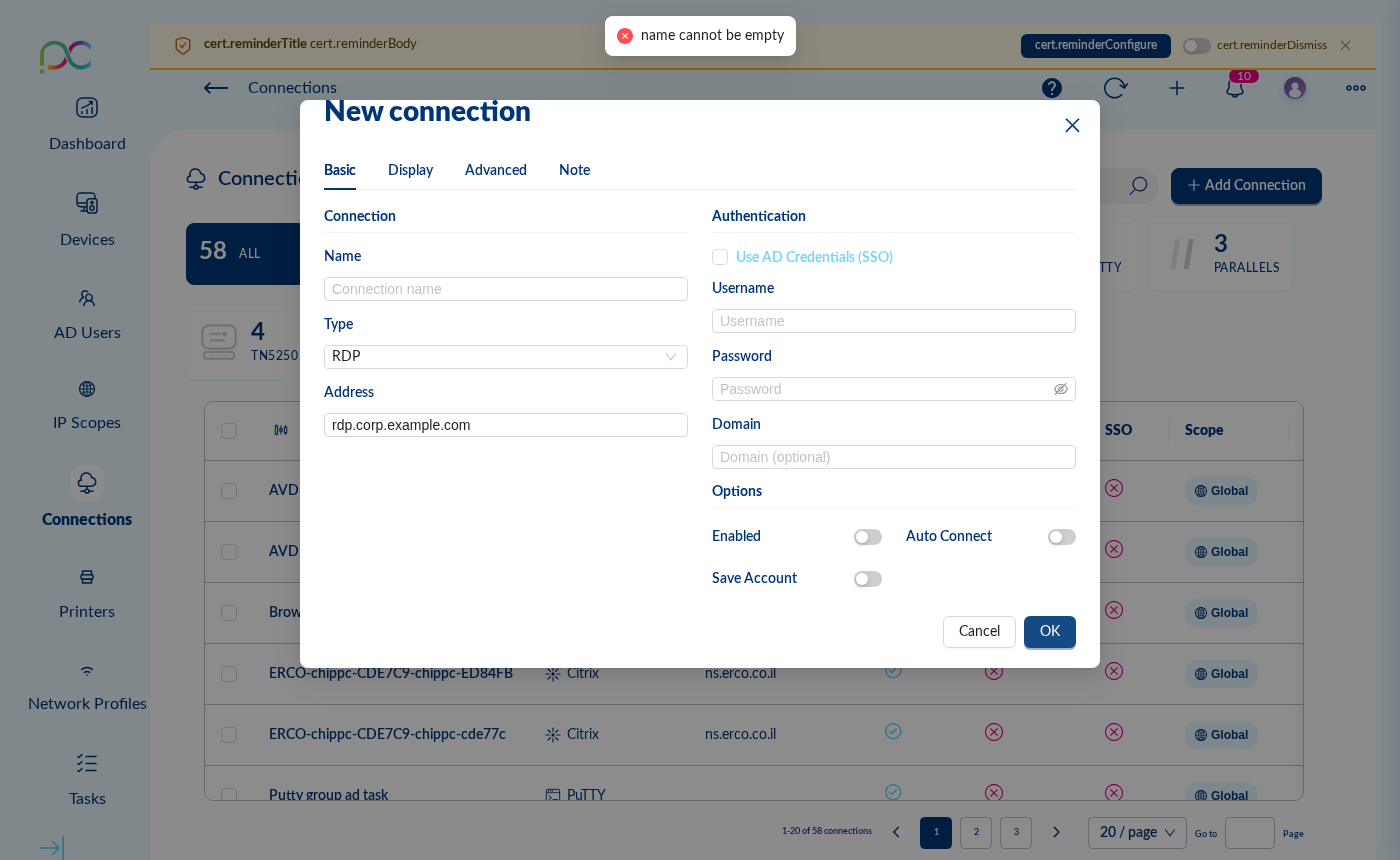1400x860 pixels.
Task: Click OK to save the connection
Action: tap(1049, 632)
